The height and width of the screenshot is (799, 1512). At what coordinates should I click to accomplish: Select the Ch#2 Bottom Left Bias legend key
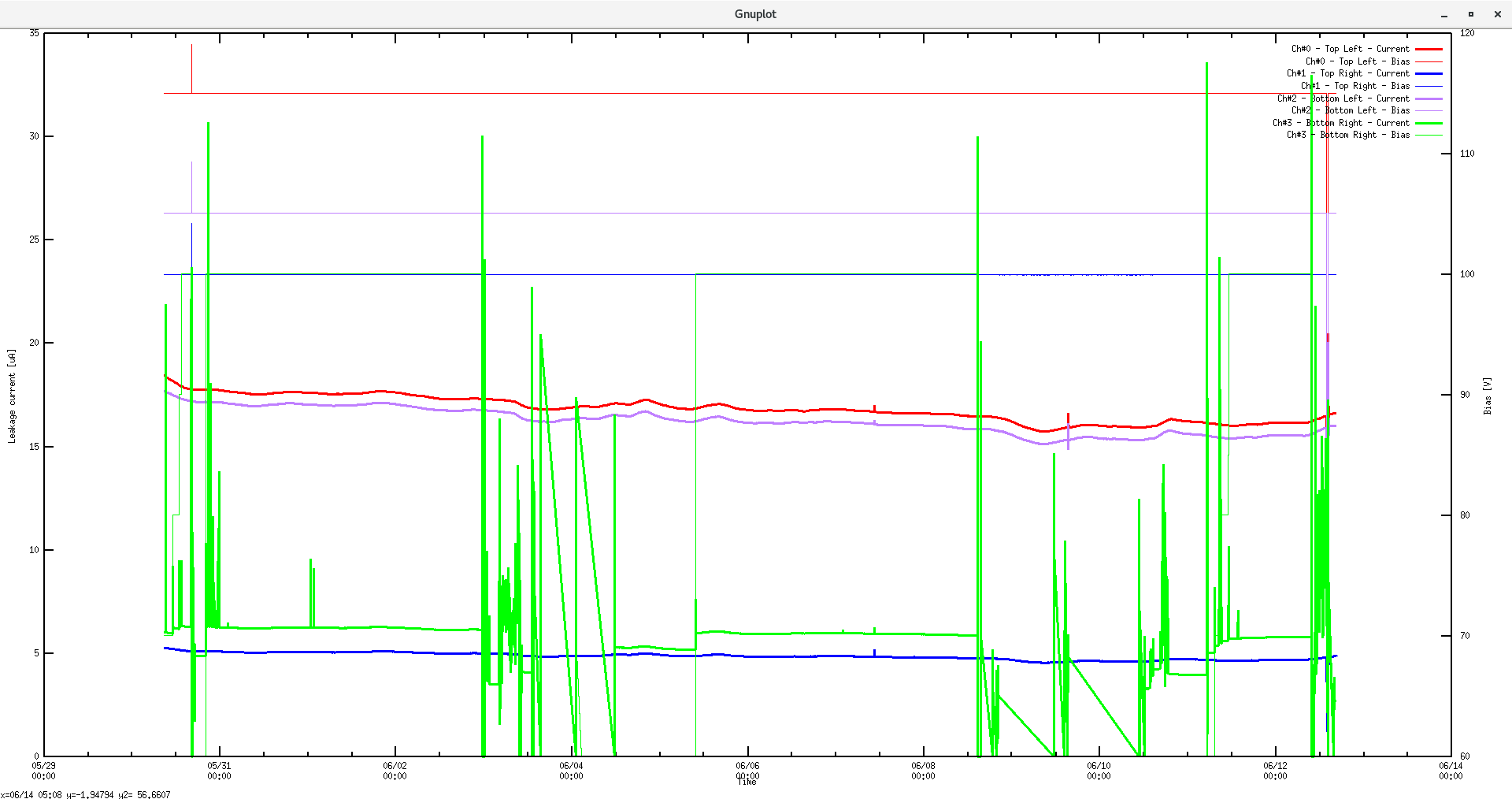[1428, 110]
